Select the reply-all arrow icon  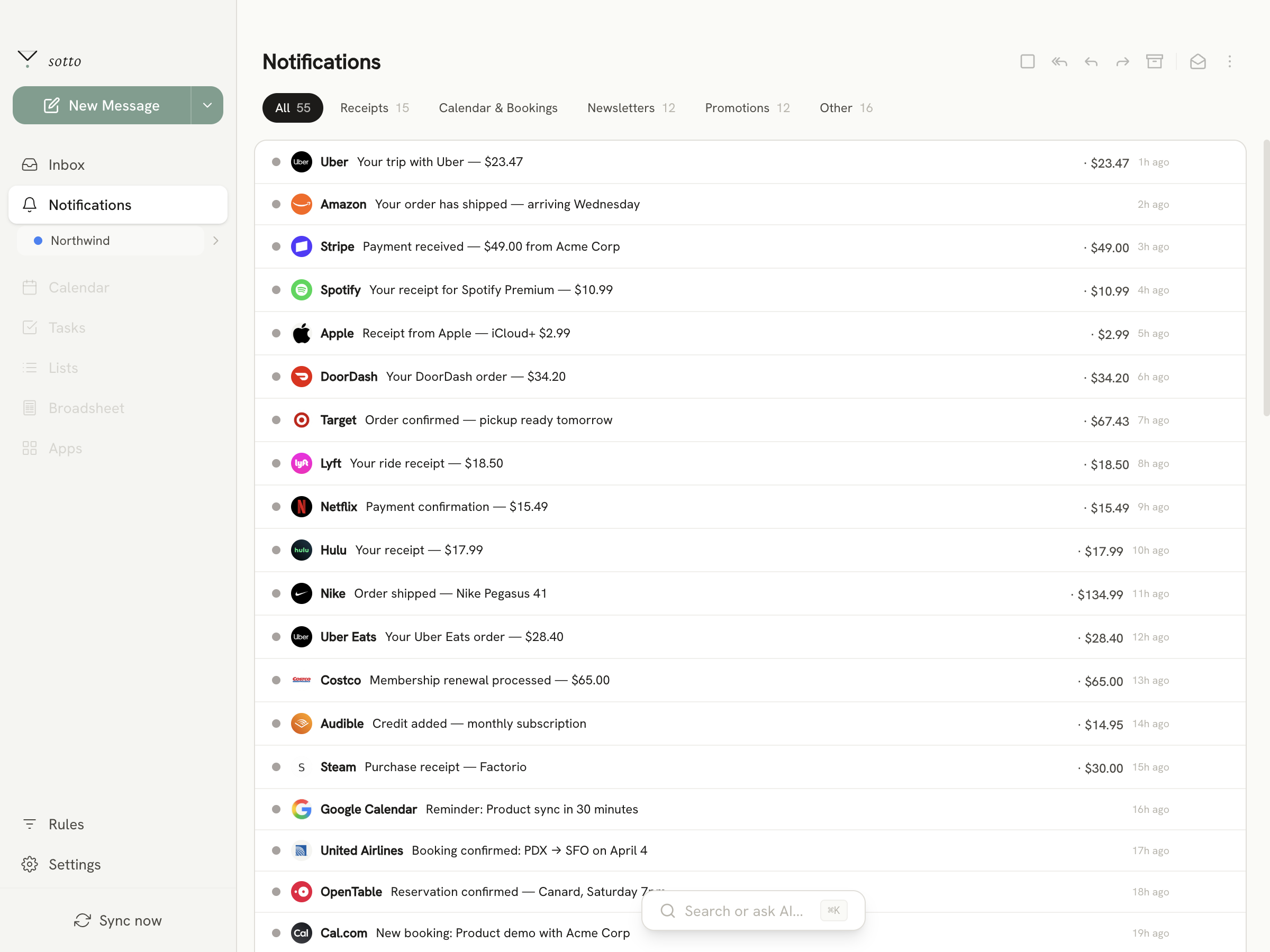pos(1059,61)
